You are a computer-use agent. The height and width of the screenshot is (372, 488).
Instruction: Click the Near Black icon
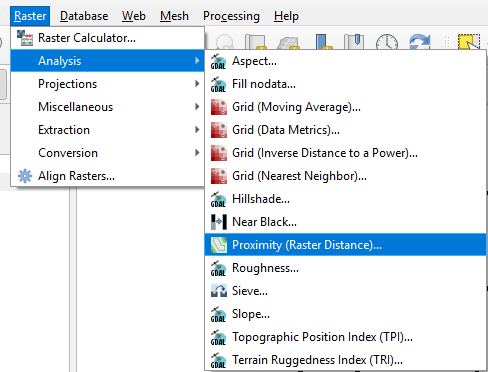click(x=219, y=222)
